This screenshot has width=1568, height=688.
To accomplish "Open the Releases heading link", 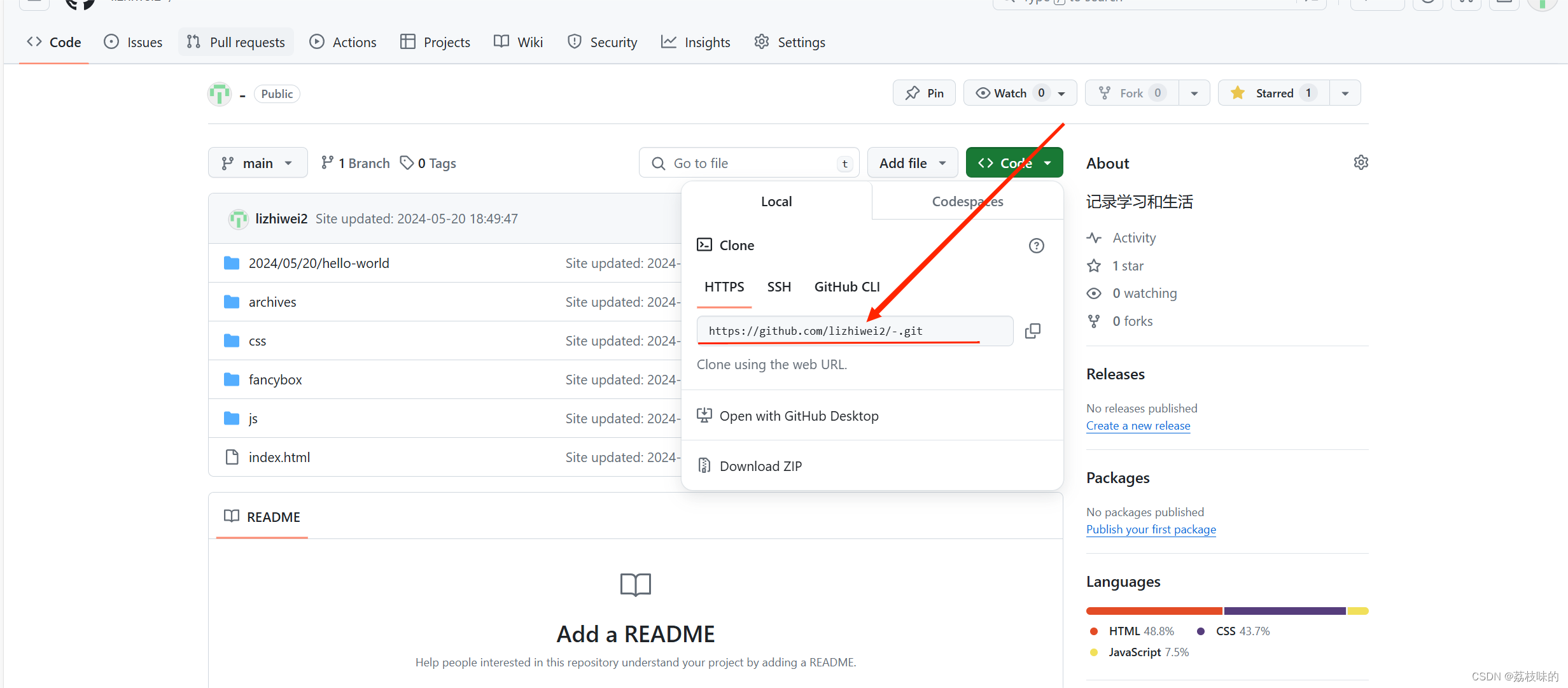I will pyautogui.click(x=1115, y=374).
